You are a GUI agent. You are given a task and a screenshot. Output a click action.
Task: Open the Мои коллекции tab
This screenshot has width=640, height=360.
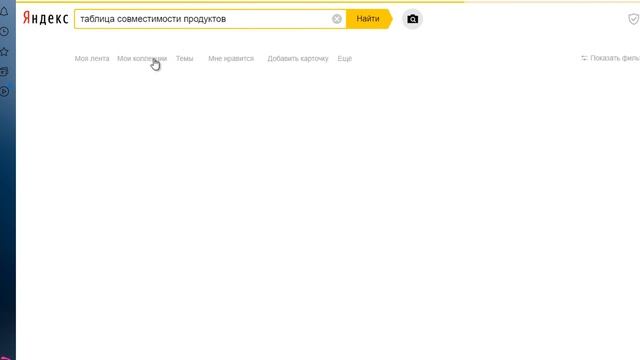pyautogui.click(x=142, y=58)
